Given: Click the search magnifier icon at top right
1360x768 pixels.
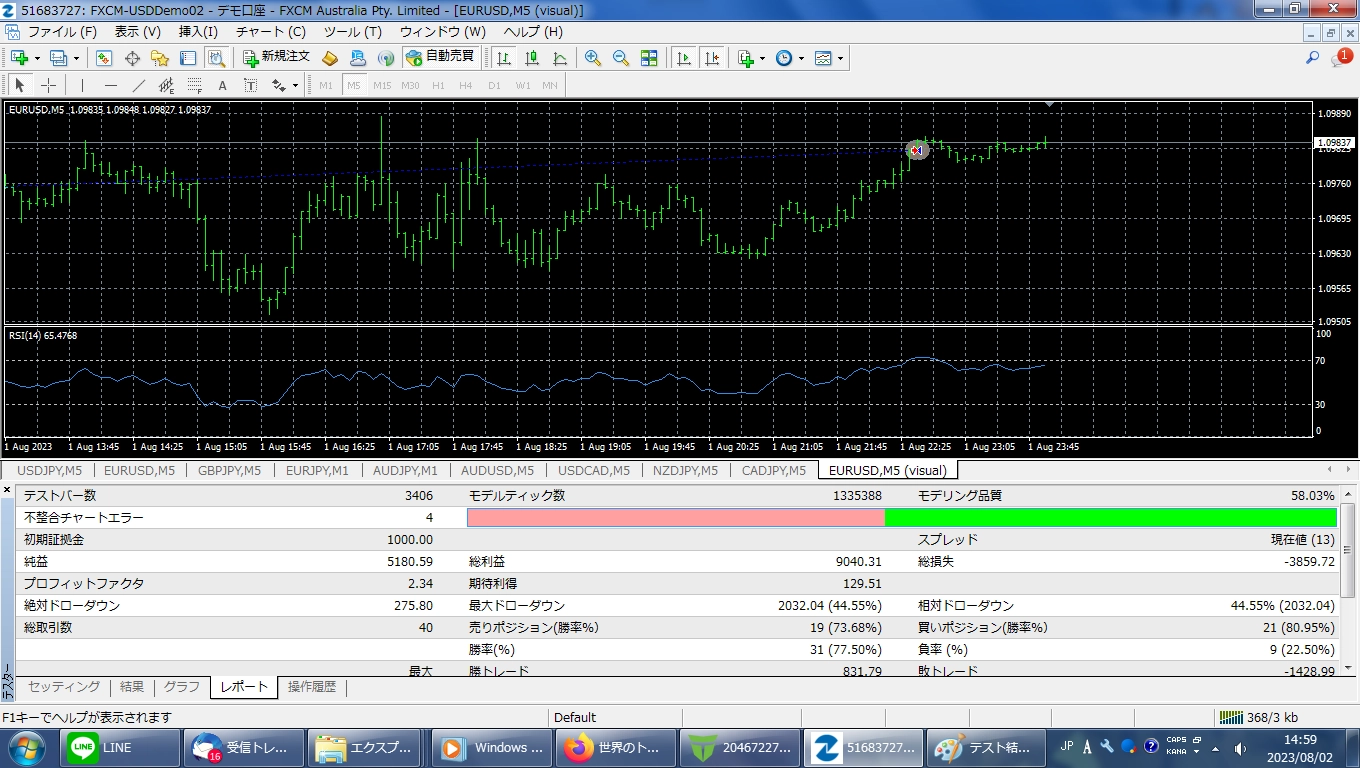Looking at the screenshot, I should pos(1312,58).
